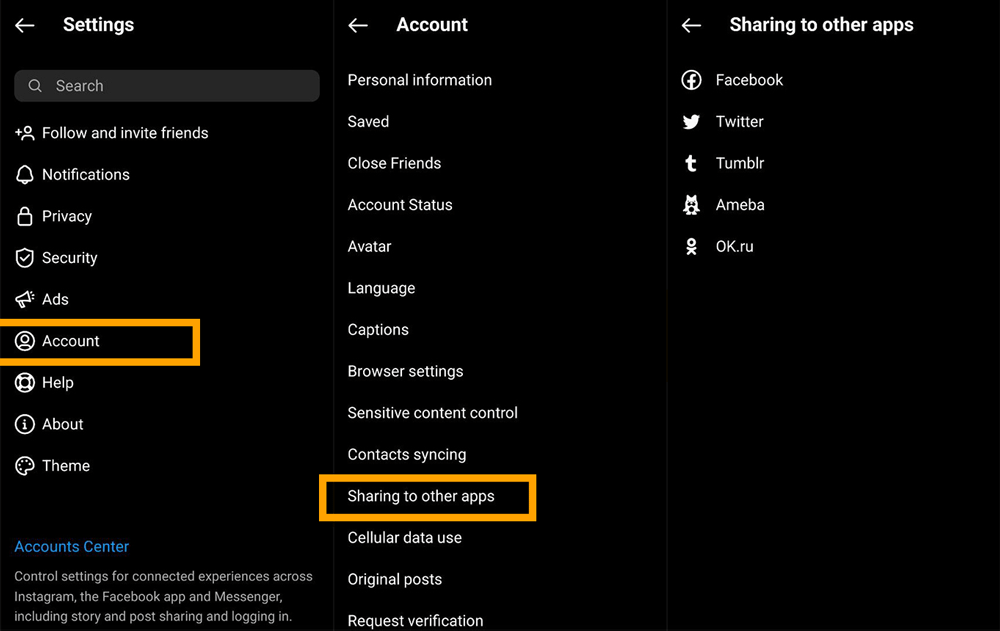Click the Security shield icon

[x=25, y=258]
